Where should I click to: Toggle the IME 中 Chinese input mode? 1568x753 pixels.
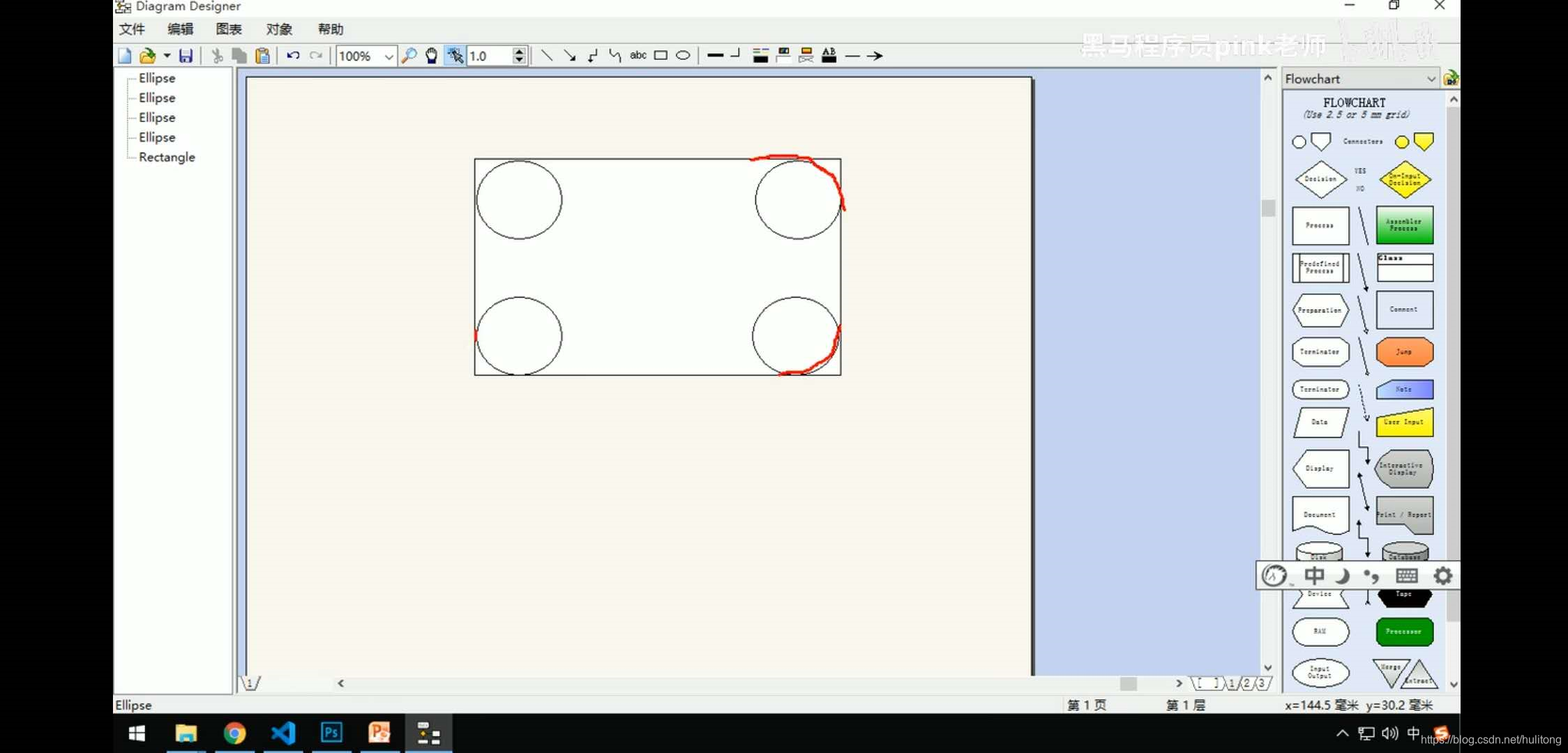point(1314,576)
